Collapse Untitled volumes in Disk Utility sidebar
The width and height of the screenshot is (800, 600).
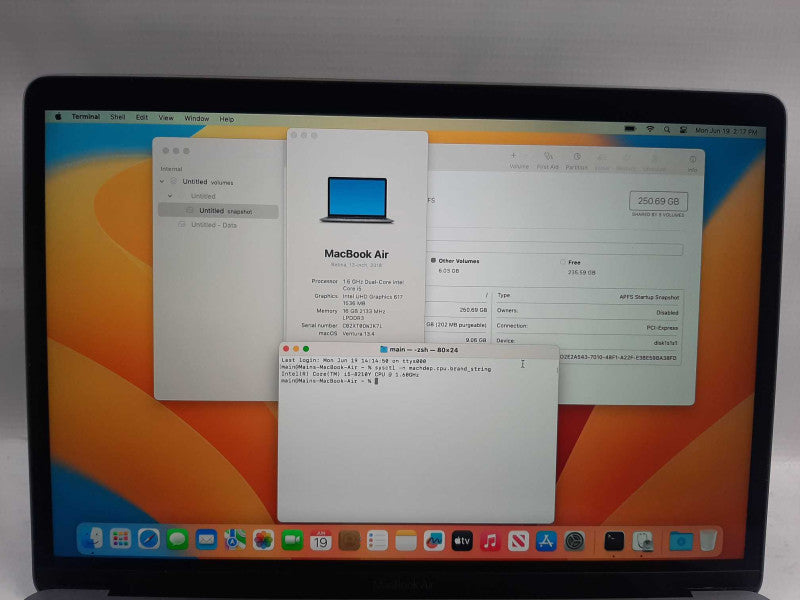(x=162, y=181)
